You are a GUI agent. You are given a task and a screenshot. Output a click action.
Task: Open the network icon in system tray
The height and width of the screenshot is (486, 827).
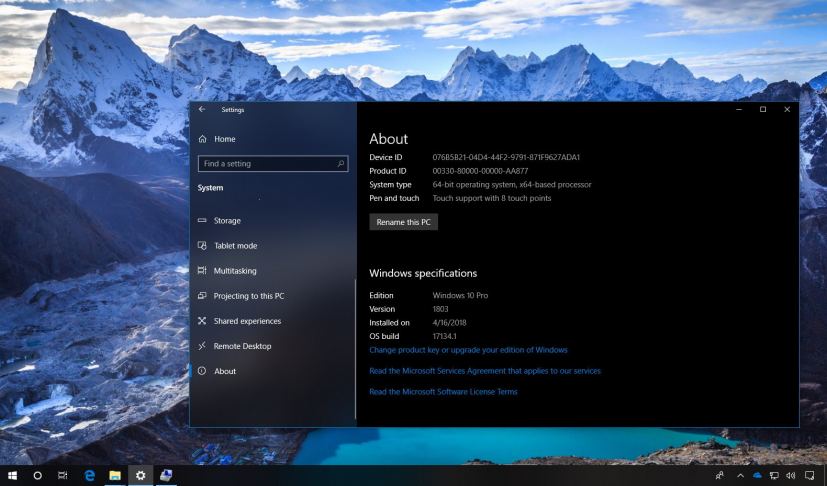coord(774,475)
